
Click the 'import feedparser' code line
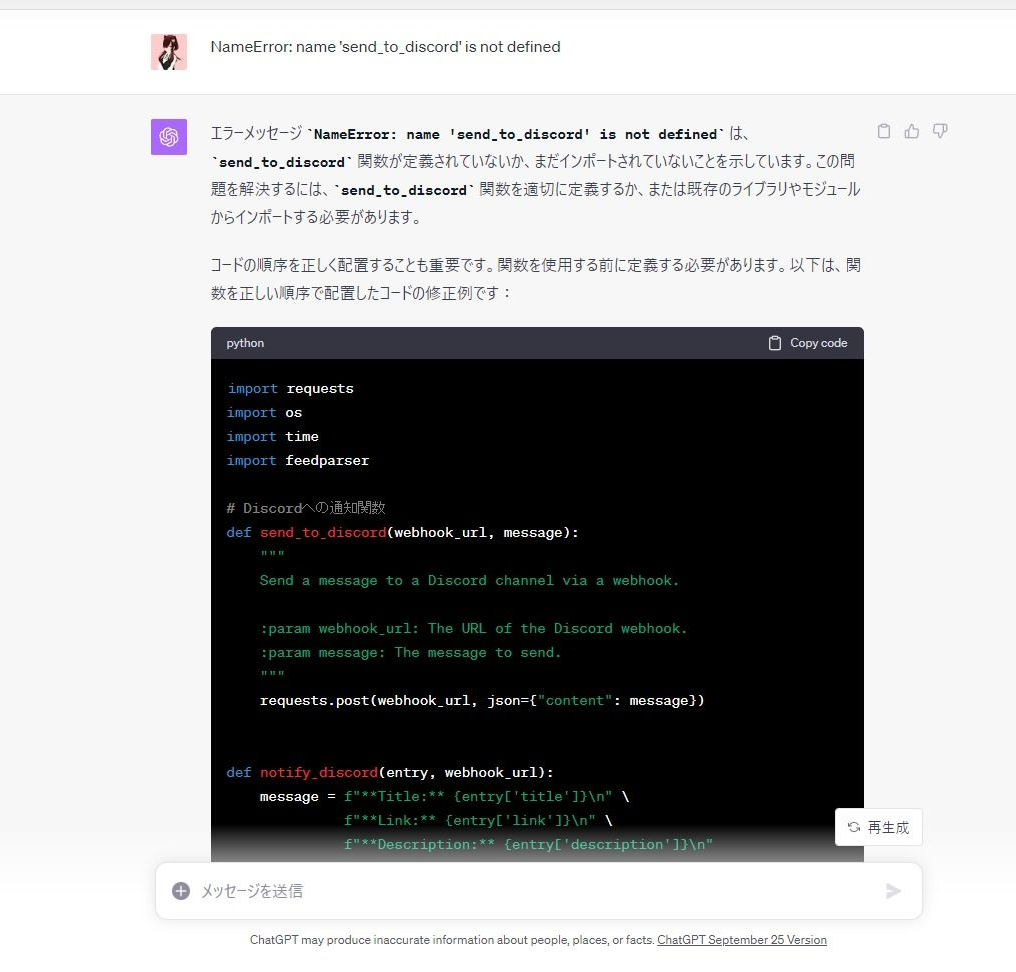[298, 460]
